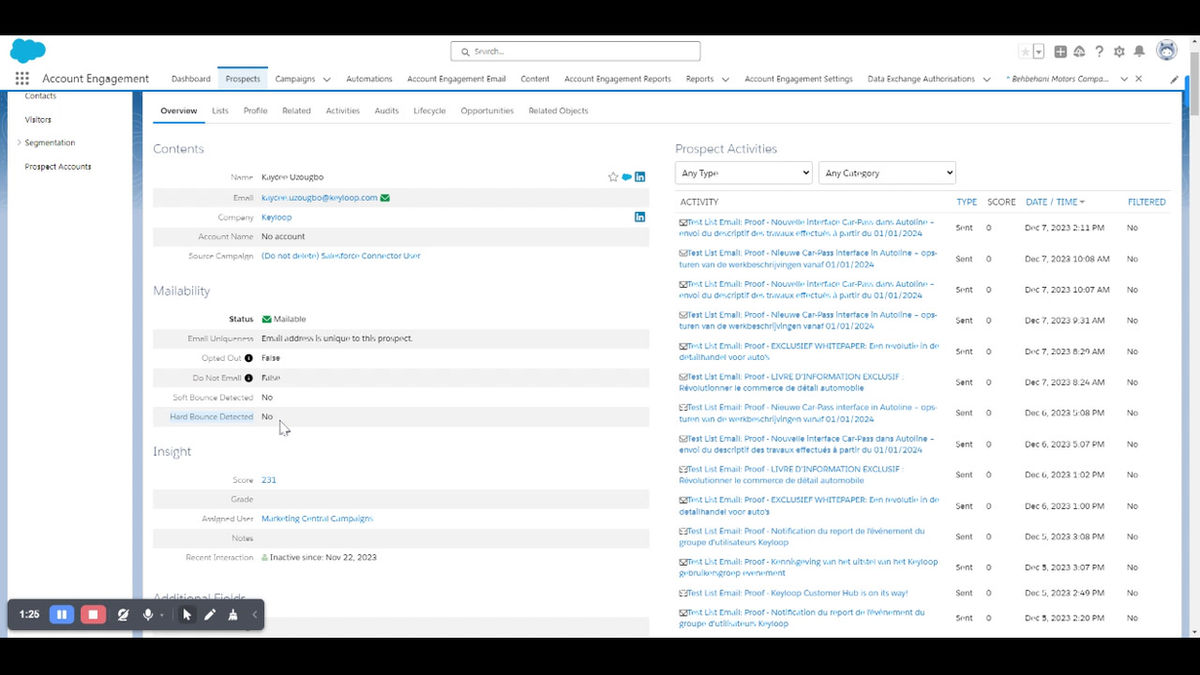Click info icon next to Opted Out
The width and height of the screenshot is (1200, 675).
pyautogui.click(x=249, y=358)
